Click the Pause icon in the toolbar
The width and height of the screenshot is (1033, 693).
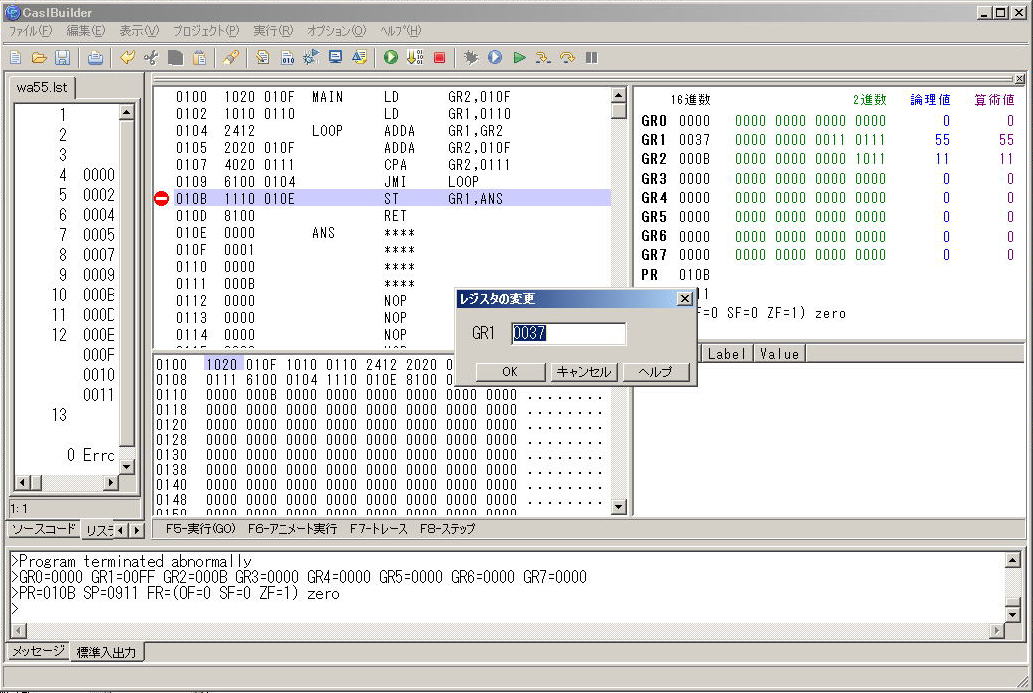tap(591, 58)
